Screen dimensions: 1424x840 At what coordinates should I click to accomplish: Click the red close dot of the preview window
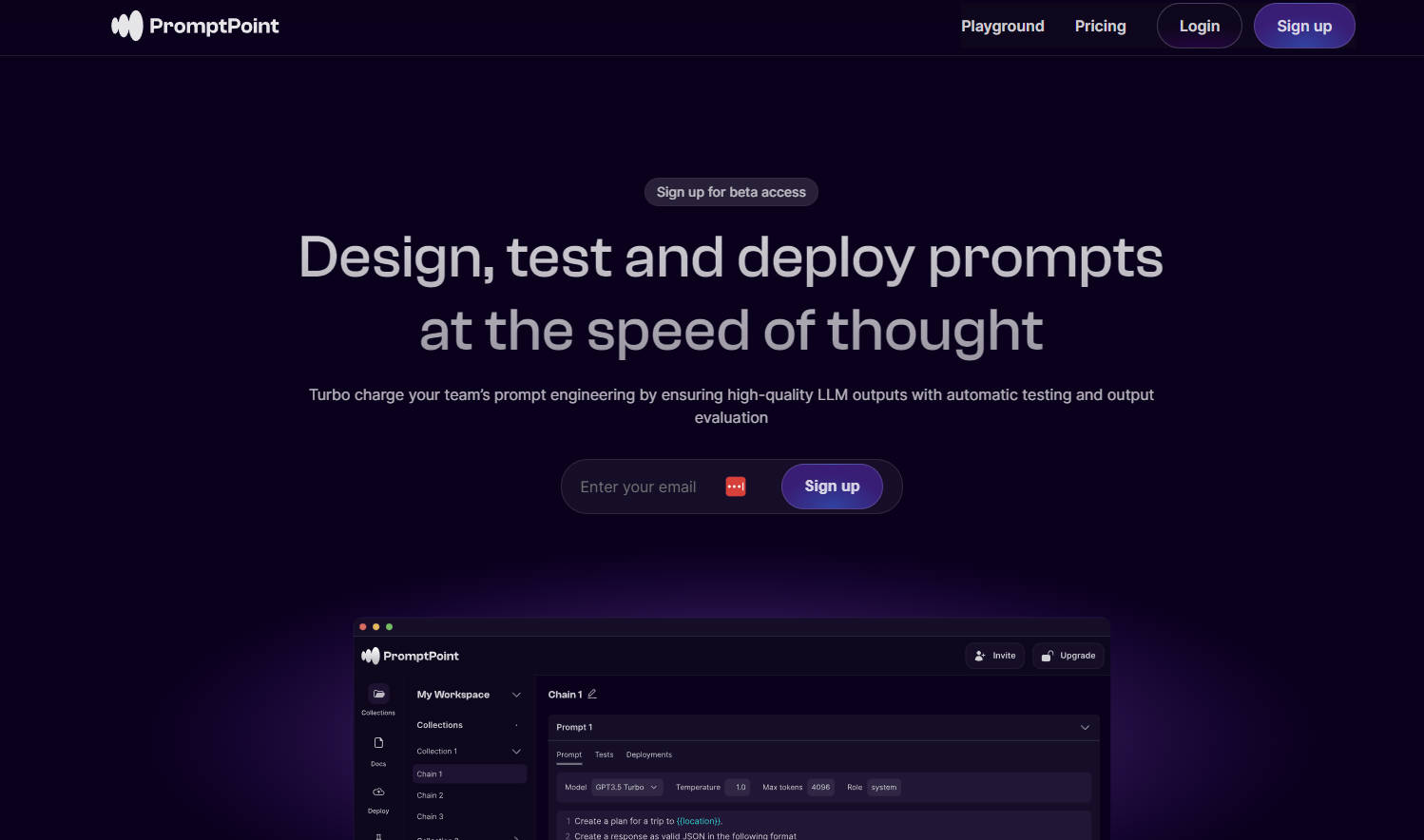(363, 627)
